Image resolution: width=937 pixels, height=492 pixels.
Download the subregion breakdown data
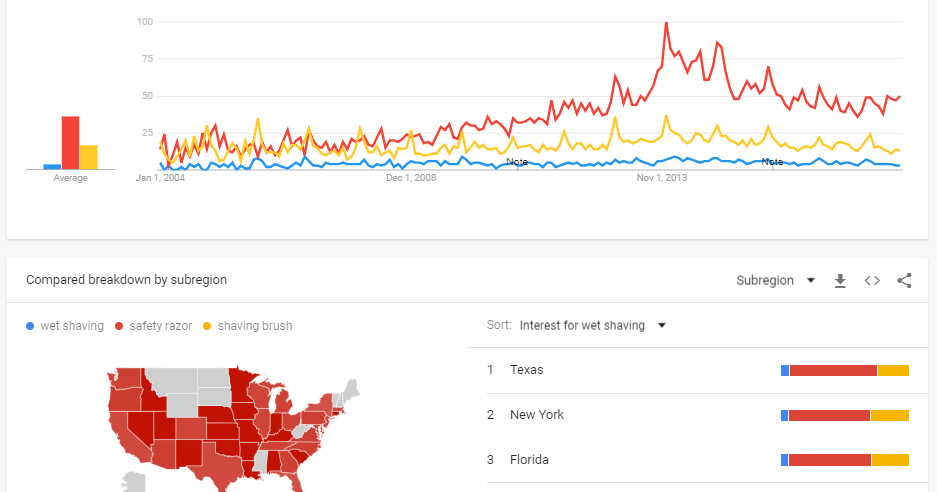click(x=840, y=281)
